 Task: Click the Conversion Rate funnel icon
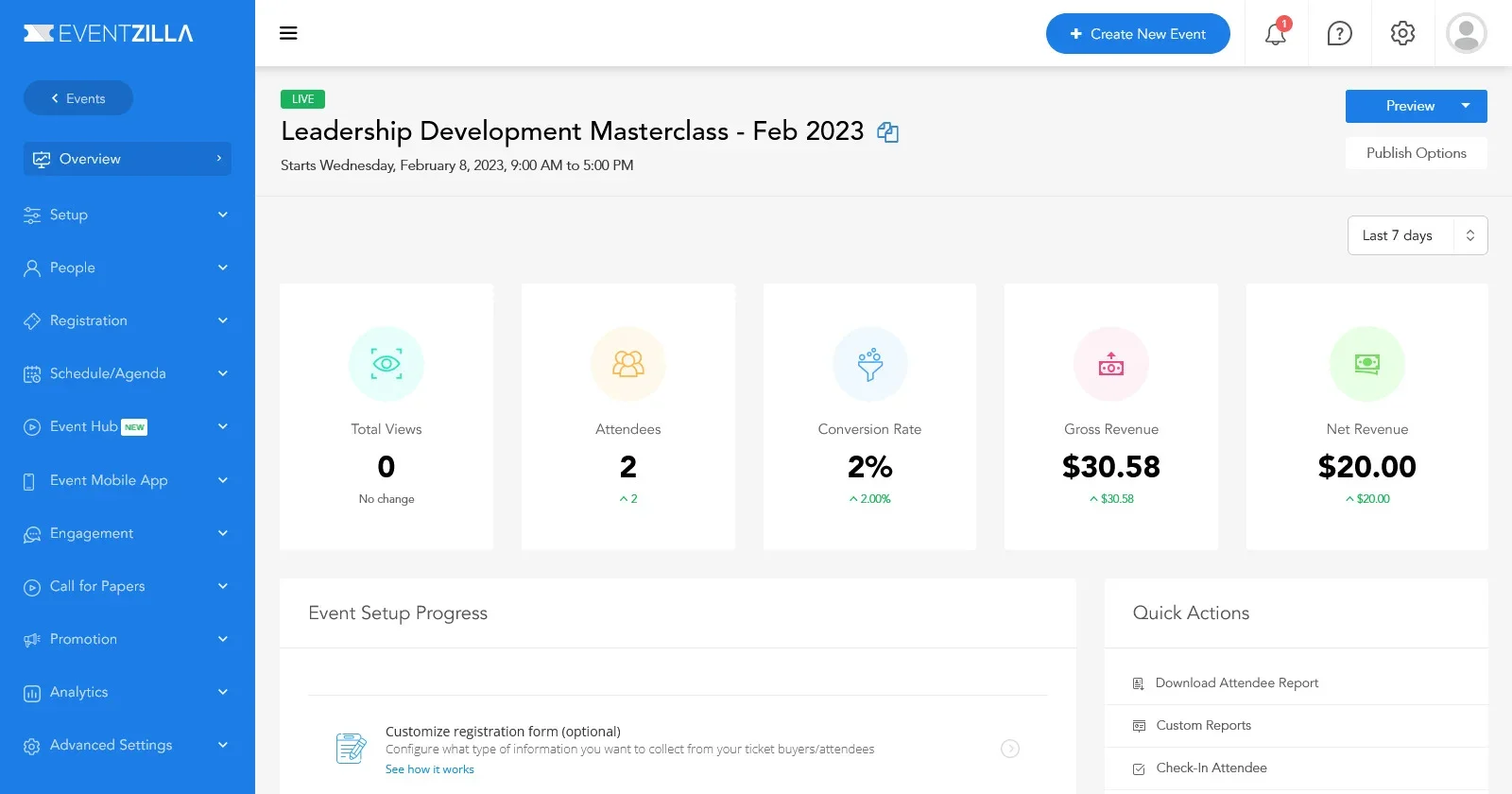[x=869, y=364]
